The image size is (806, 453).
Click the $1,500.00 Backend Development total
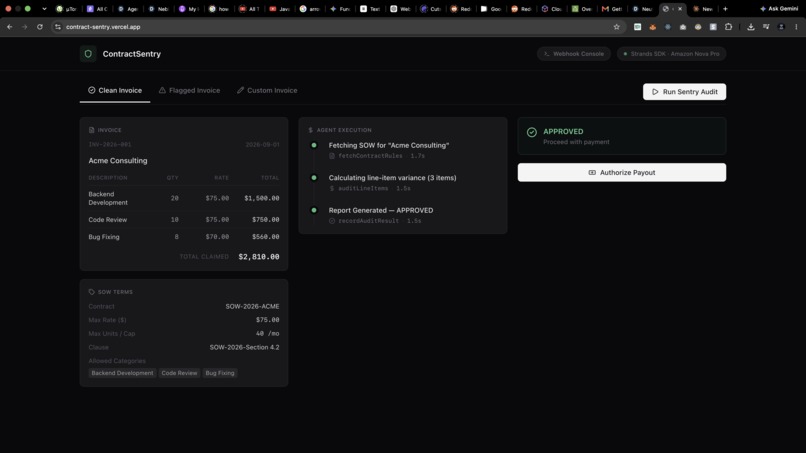click(x=262, y=198)
